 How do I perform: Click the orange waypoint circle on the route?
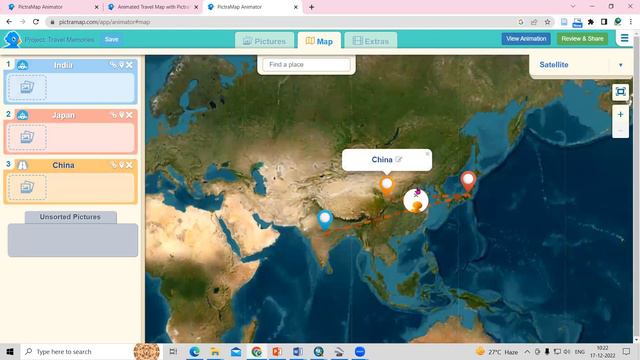416,201
